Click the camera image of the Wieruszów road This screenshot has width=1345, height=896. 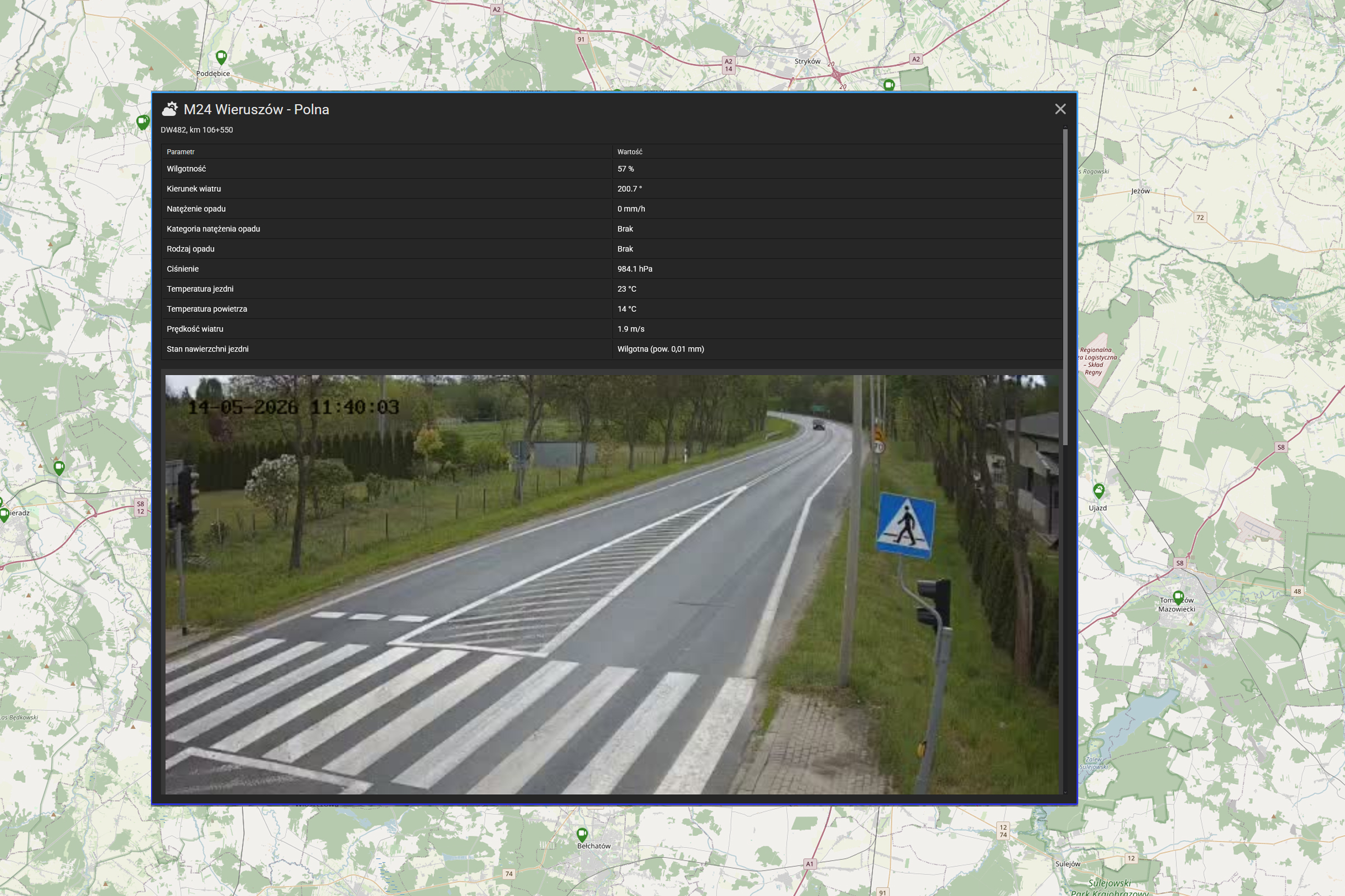611,584
